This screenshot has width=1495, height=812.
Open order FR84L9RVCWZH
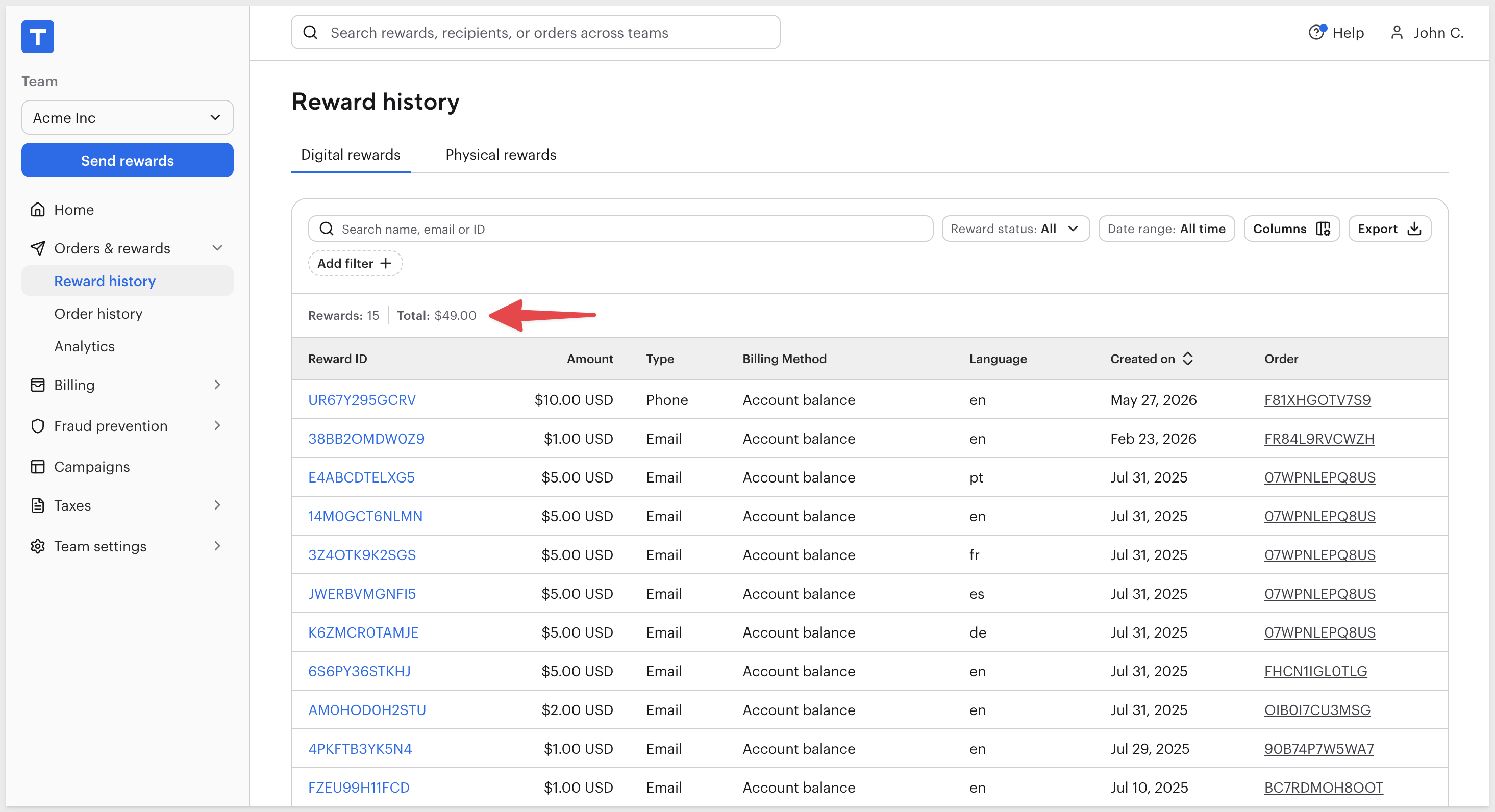point(1319,439)
